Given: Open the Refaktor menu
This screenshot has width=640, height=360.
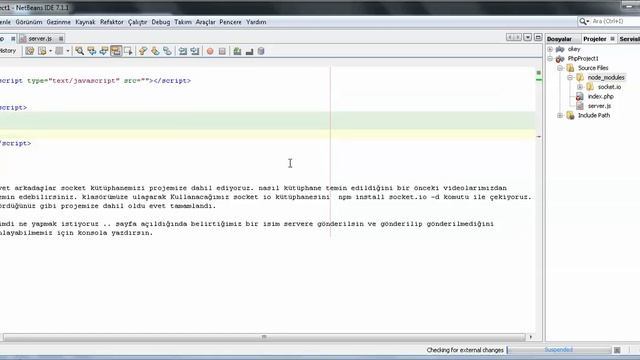Looking at the screenshot, I should [x=111, y=22].
